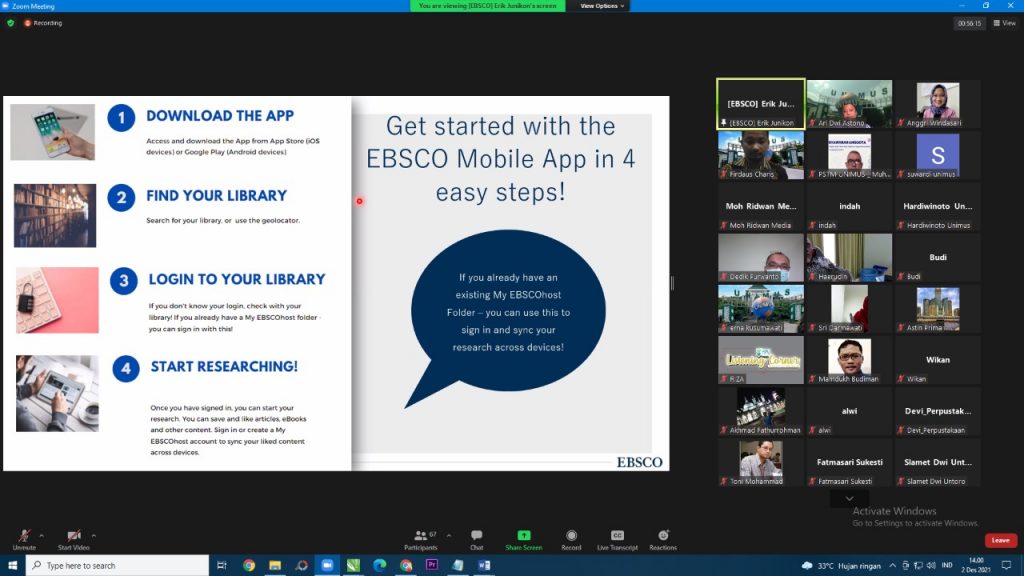Viewport: 1024px width, 576px height.
Task: Select Firdaus Charis's video tile
Action: point(761,155)
